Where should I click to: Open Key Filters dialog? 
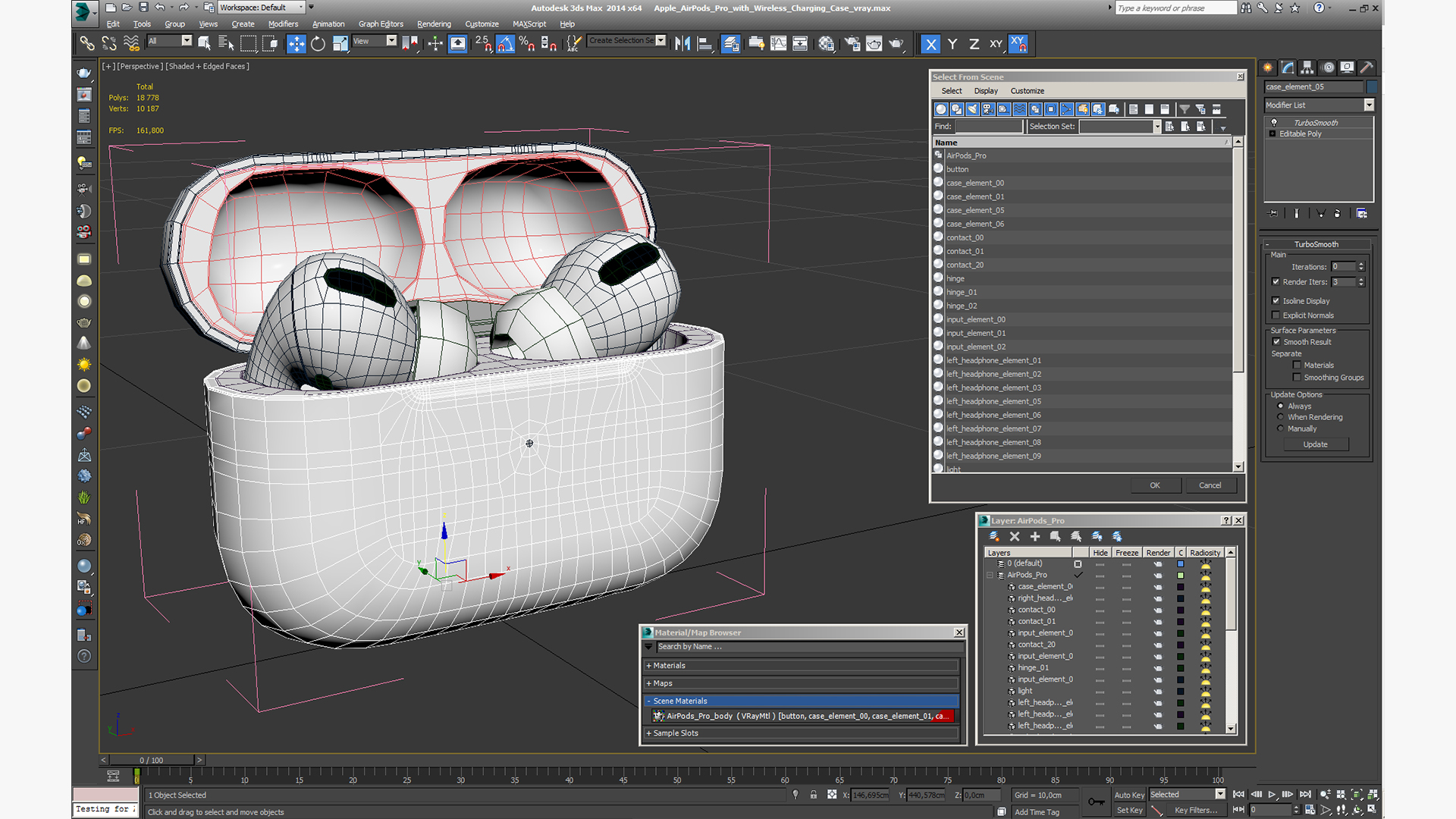pyautogui.click(x=1196, y=811)
